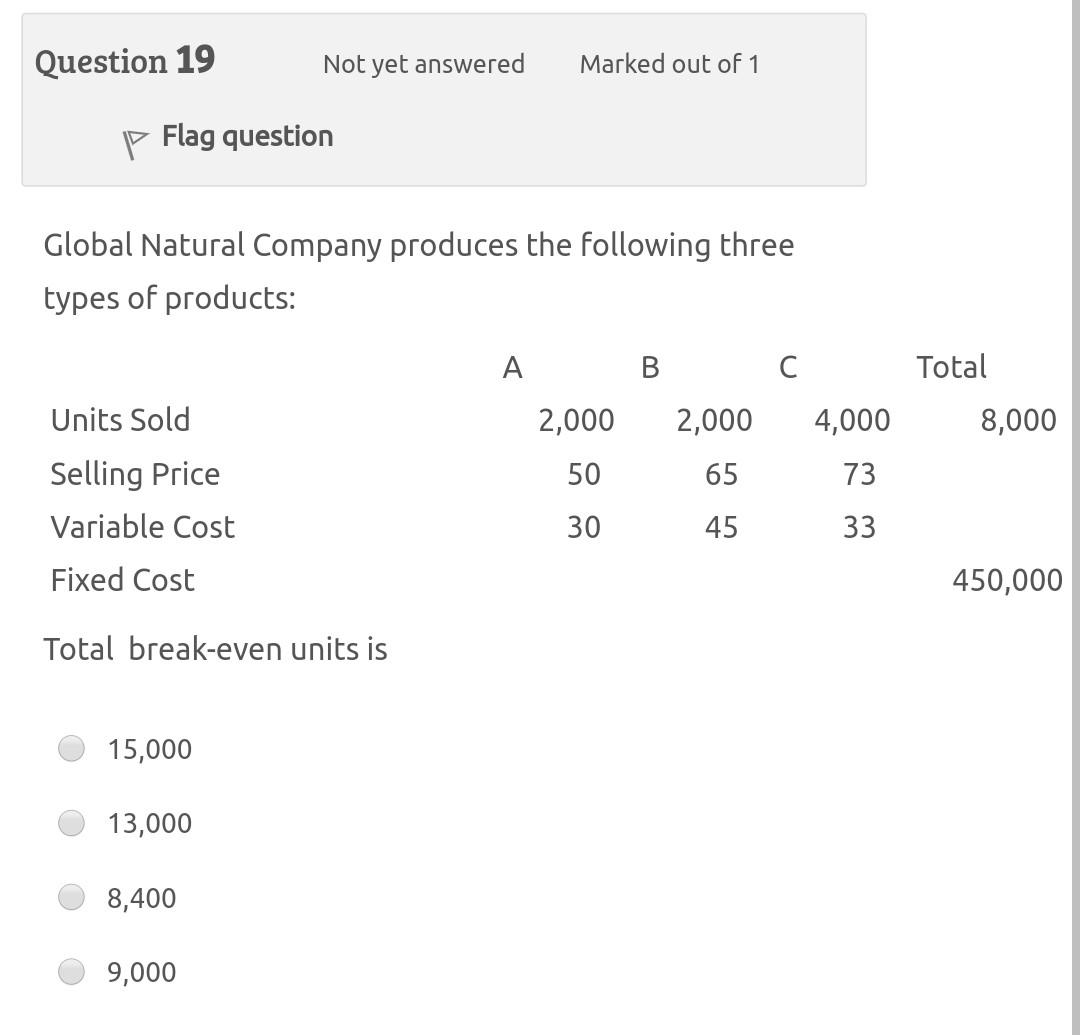
Task: Select the 15,000 radio button
Action: (x=71, y=747)
